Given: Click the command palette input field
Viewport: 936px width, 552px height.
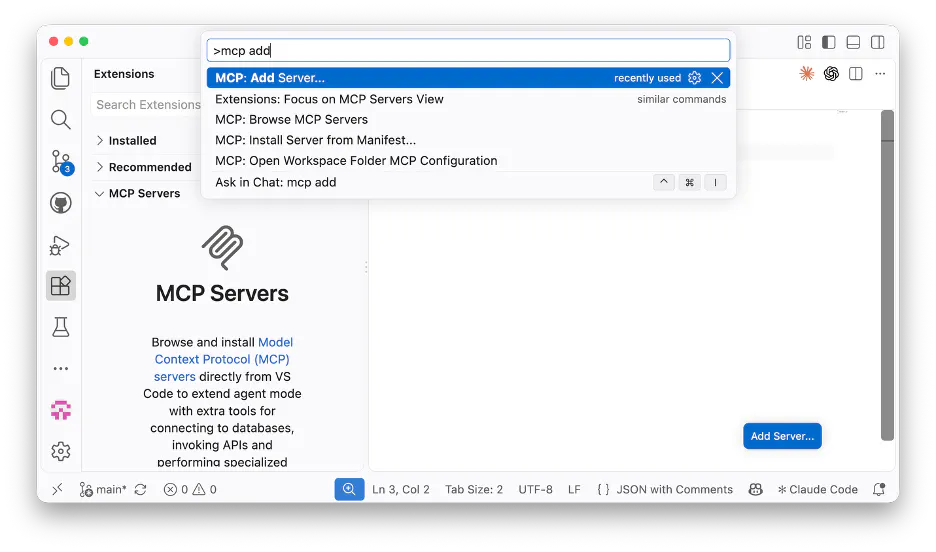Looking at the screenshot, I should (x=468, y=51).
